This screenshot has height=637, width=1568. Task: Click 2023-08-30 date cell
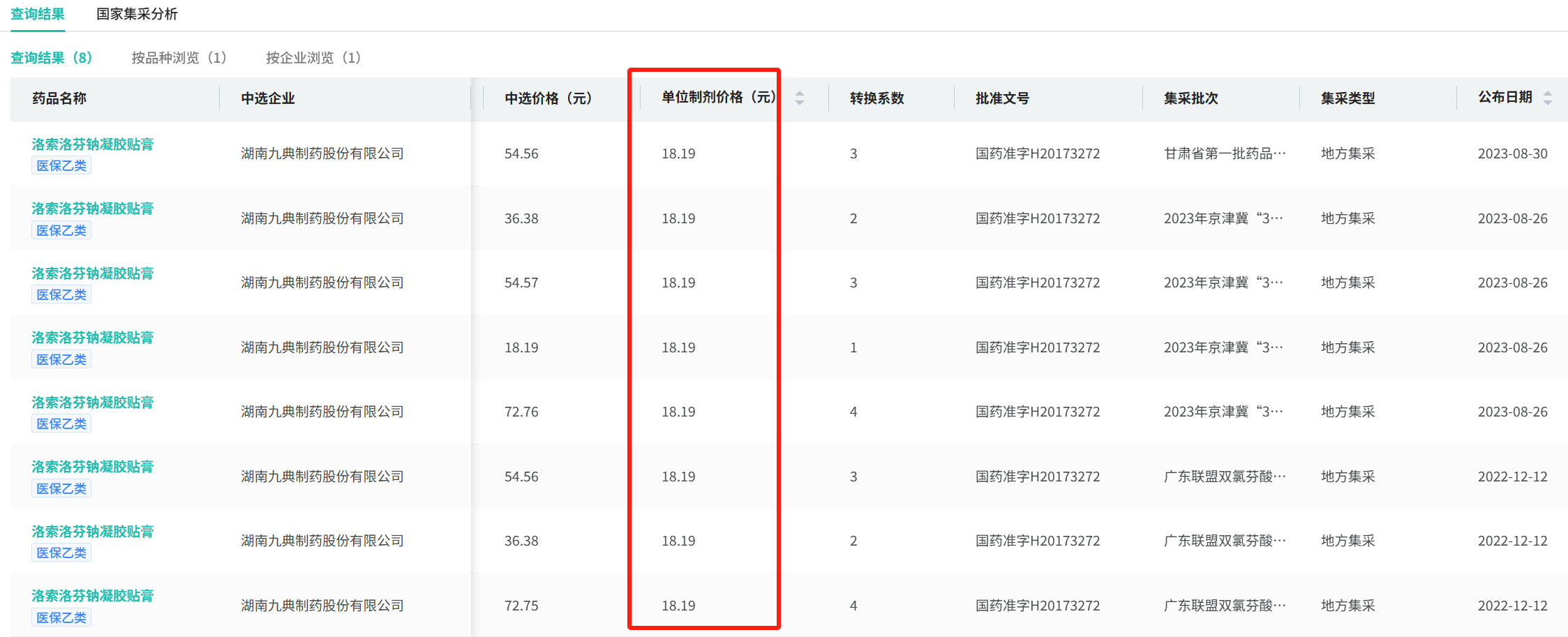[1512, 153]
